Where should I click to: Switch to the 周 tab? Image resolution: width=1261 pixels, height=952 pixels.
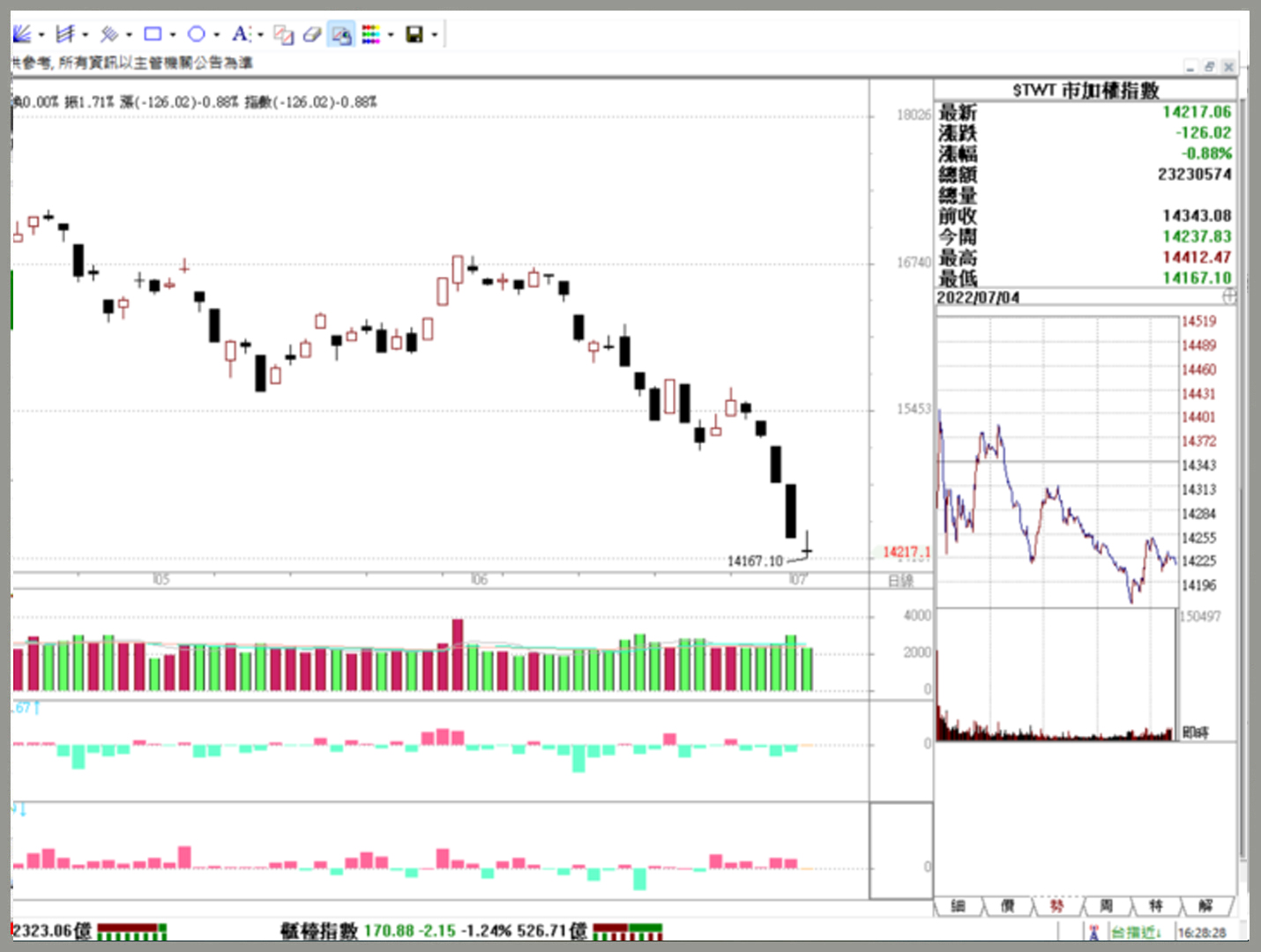click(x=1107, y=906)
